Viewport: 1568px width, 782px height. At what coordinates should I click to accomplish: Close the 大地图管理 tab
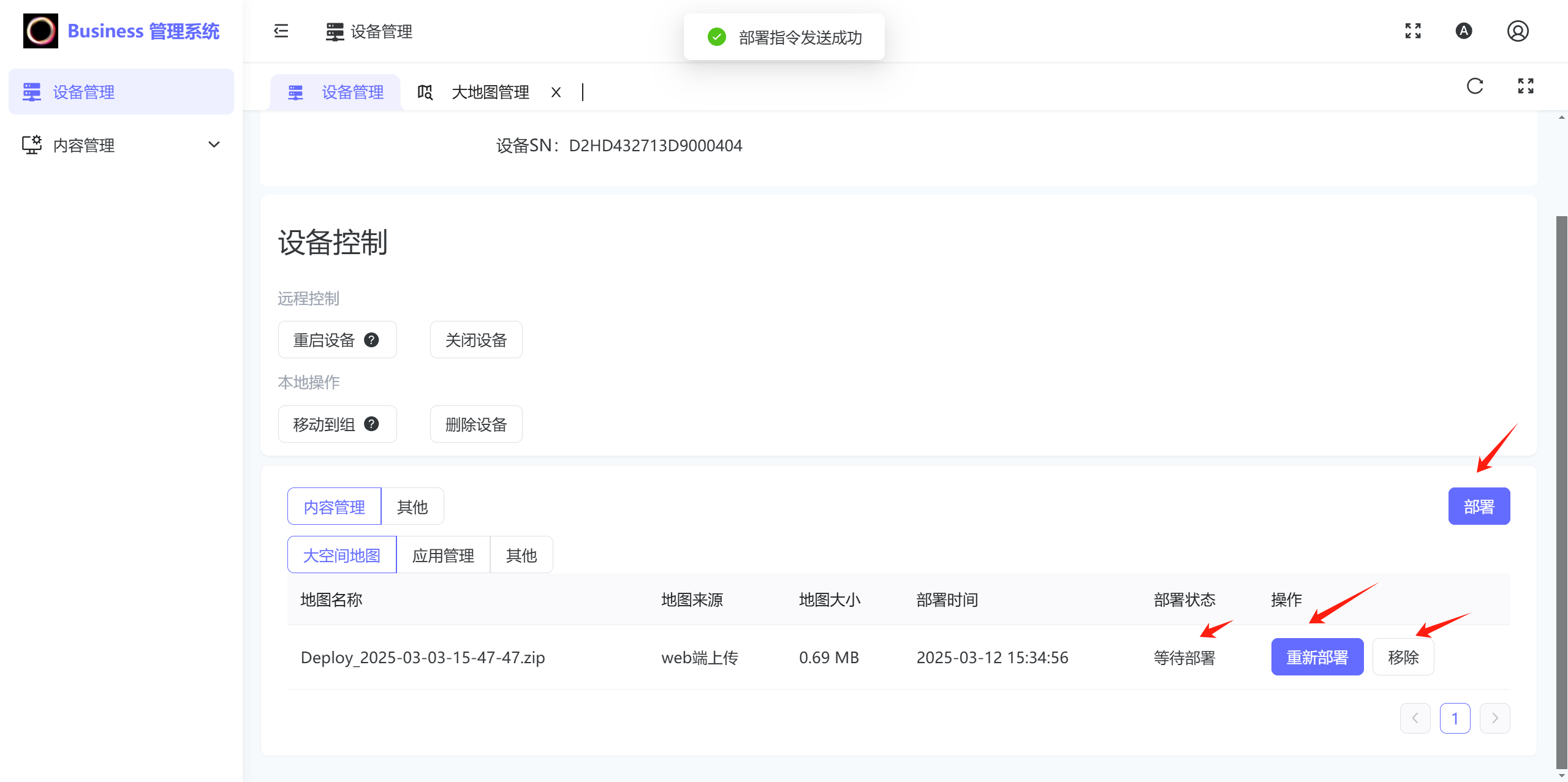[x=556, y=92]
